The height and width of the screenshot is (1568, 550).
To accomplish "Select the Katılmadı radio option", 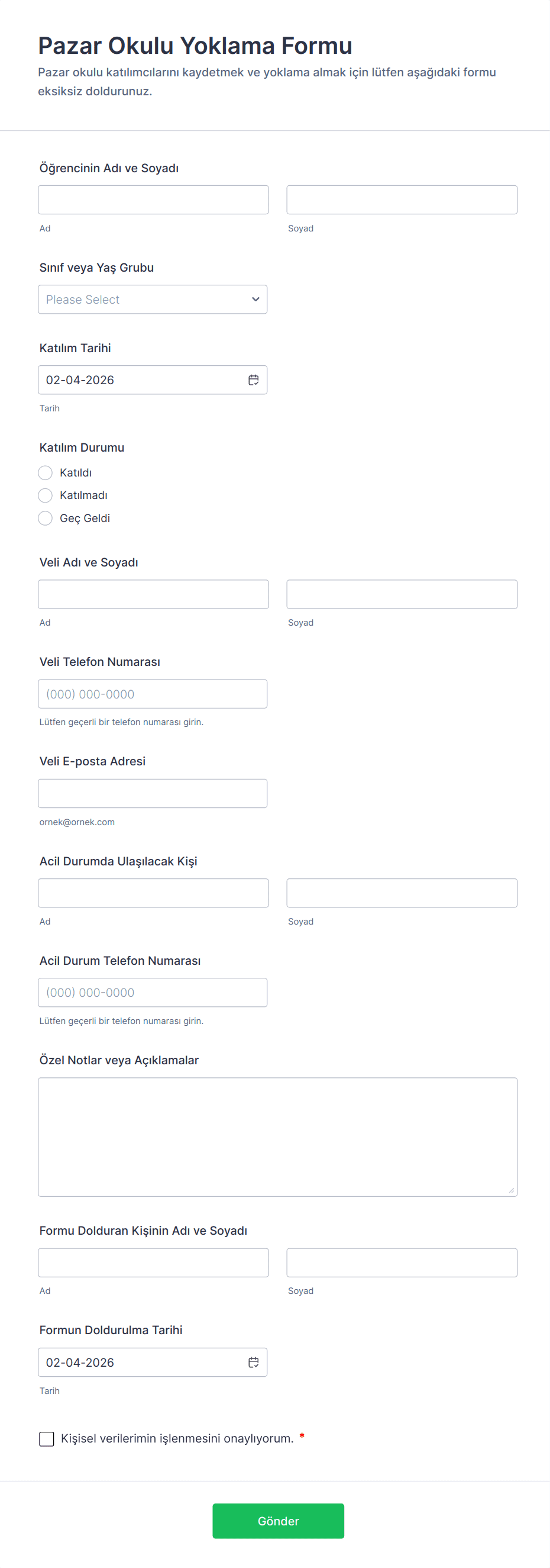I will pos(46,495).
